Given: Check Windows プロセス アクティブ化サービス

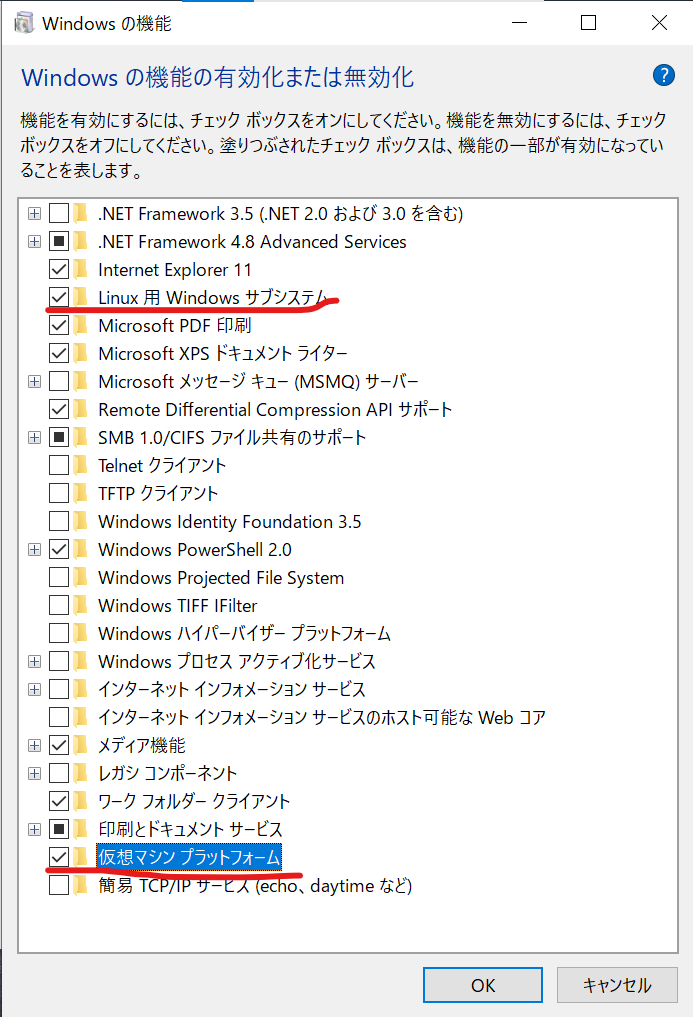Looking at the screenshot, I should (59, 661).
